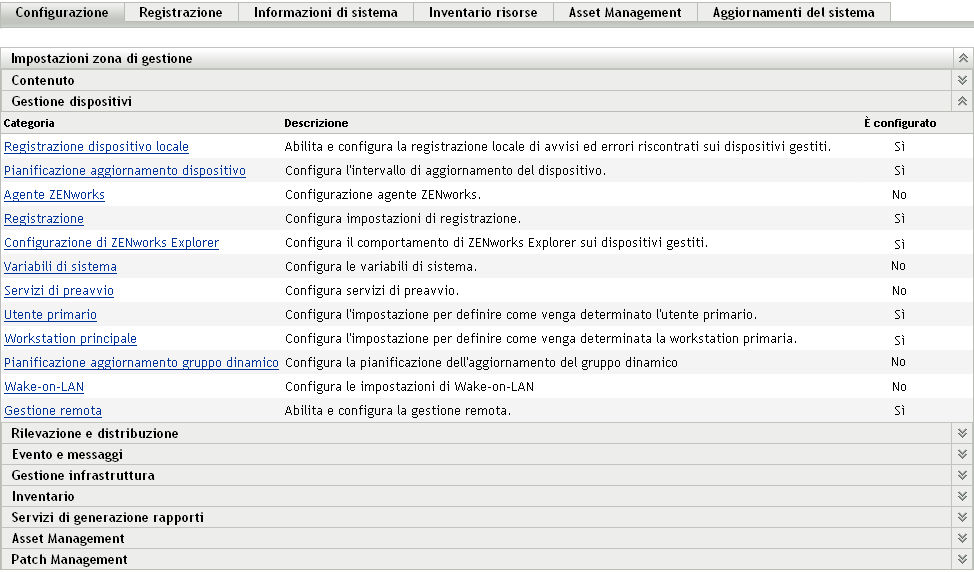Expand the Evento e messaggi chevron
Viewport: 974px width, 572px height.
pos(963,455)
